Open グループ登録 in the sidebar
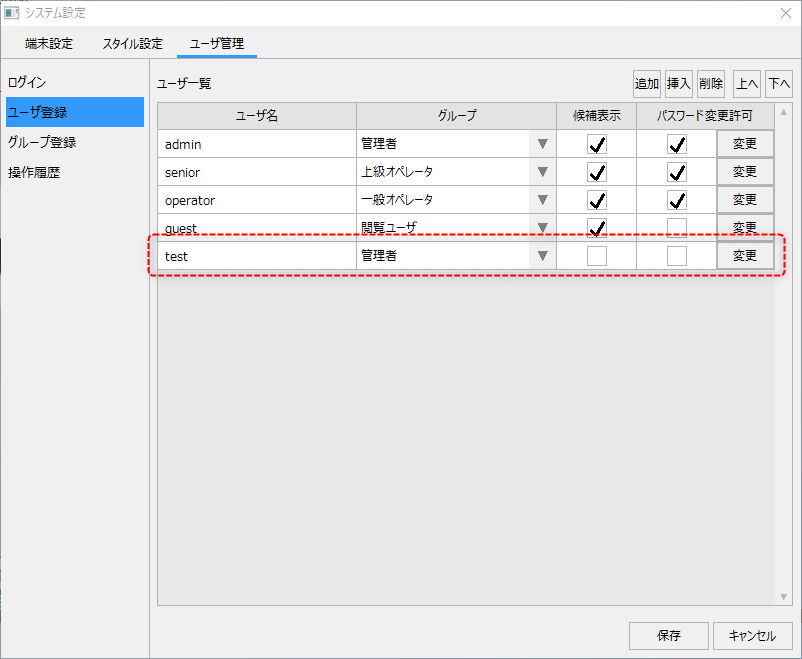This screenshot has width=802, height=659. pyautogui.click(x=42, y=142)
